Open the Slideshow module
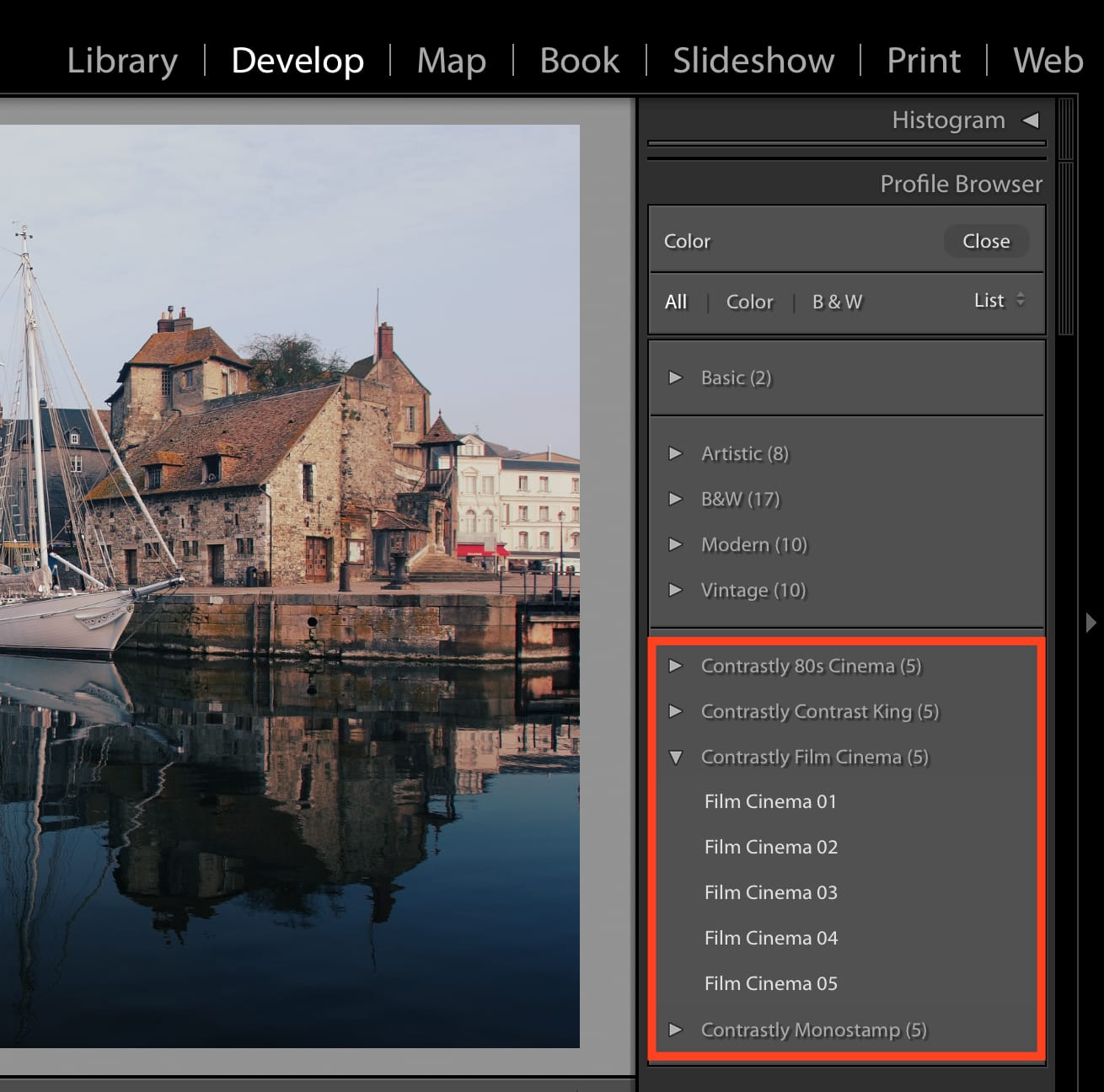This screenshot has height=1092, width=1104. pyautogui.click(x=753, y=61)
